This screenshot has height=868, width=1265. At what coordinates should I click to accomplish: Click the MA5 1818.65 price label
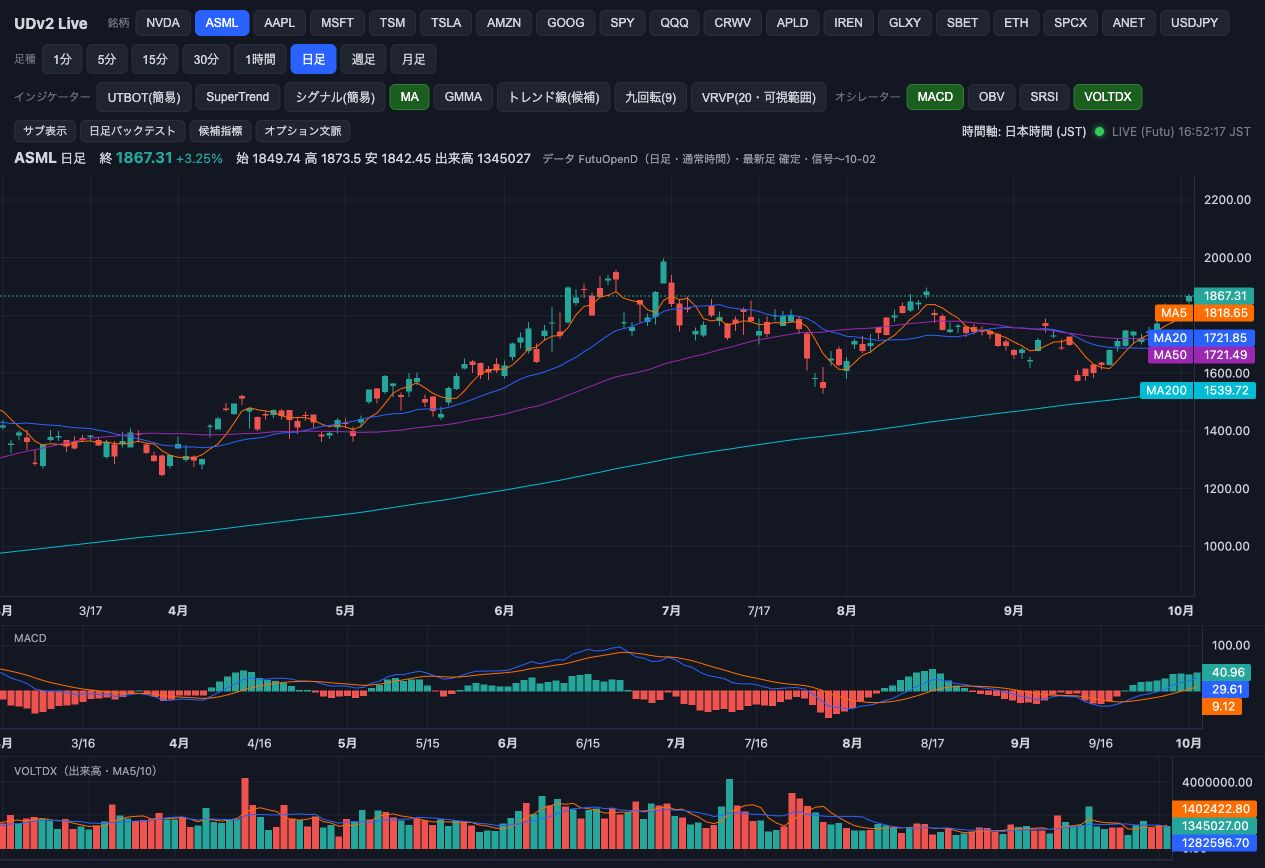click(x=1203, y=313)
